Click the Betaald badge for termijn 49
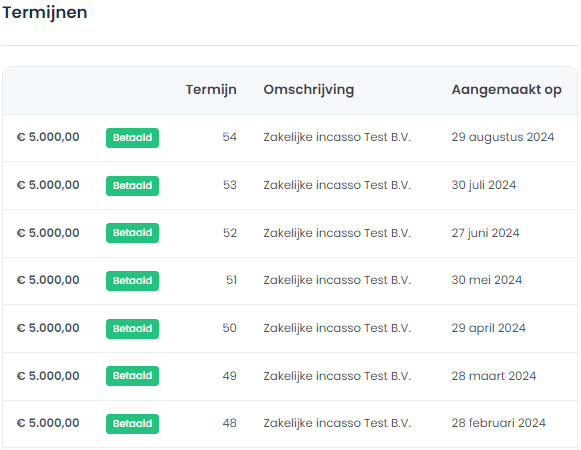Viewport: 581px width, 450px height. coord(132,376)
